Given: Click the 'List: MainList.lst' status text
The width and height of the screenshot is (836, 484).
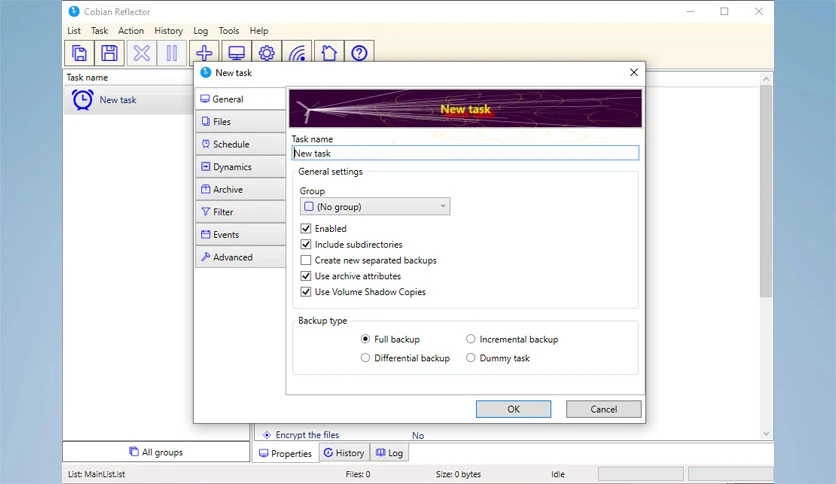Looking at the screenshot, I should (97, 474).
